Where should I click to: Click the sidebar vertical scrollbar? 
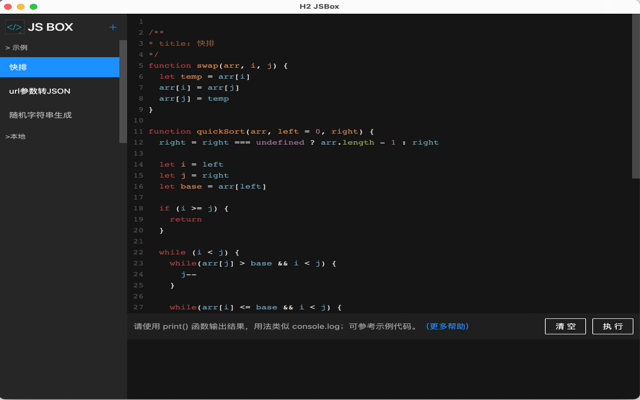[x=123, y=91]
